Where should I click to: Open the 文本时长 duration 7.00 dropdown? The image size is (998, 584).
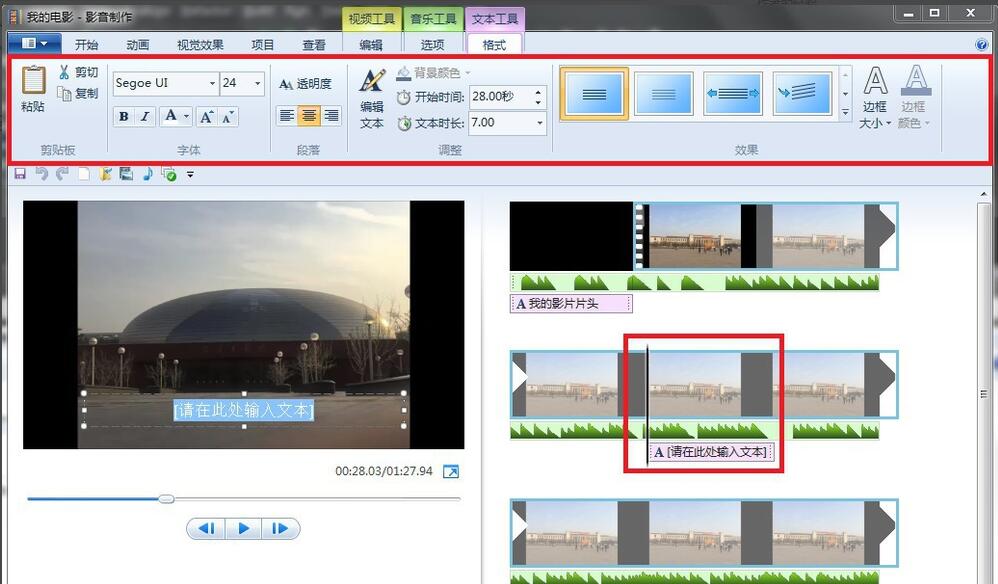click(x=539, y=122)
